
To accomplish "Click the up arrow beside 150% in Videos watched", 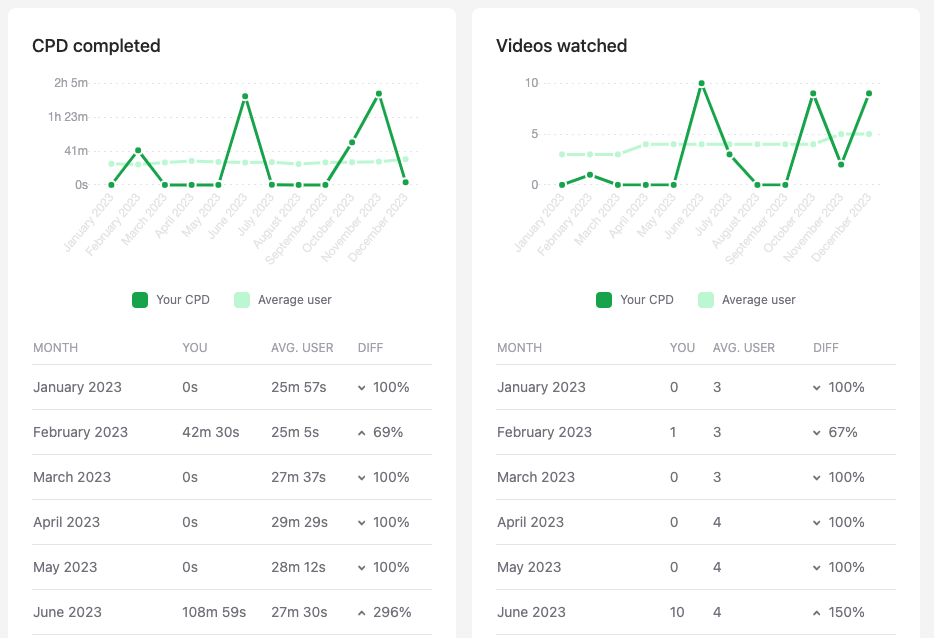I will (817, 612).
